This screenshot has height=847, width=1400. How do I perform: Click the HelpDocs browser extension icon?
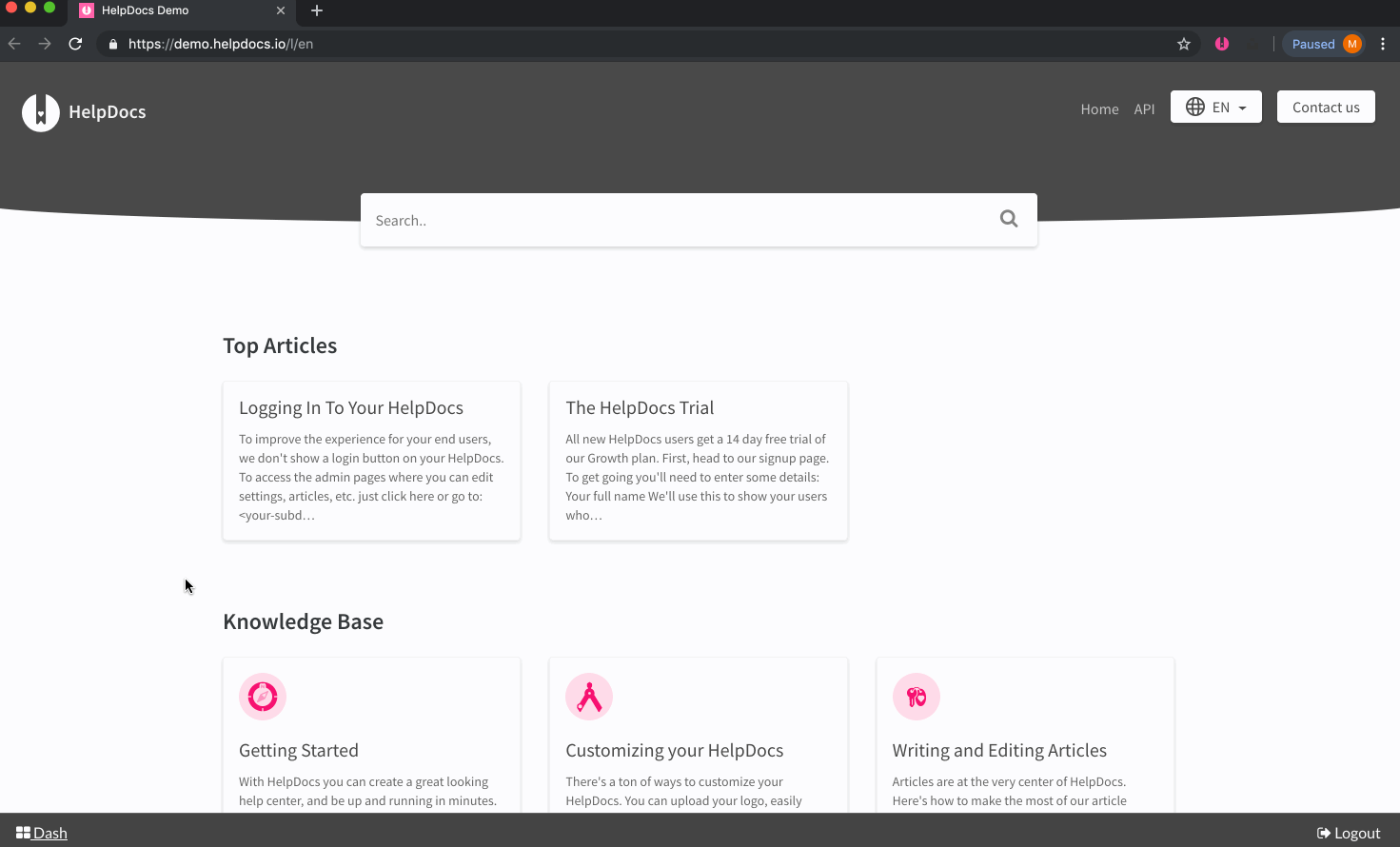1222,44
